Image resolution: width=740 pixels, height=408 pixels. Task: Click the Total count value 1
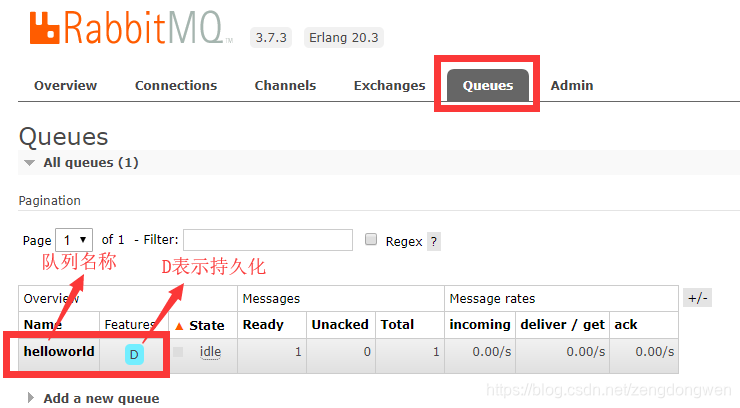(x=436, y=352)
